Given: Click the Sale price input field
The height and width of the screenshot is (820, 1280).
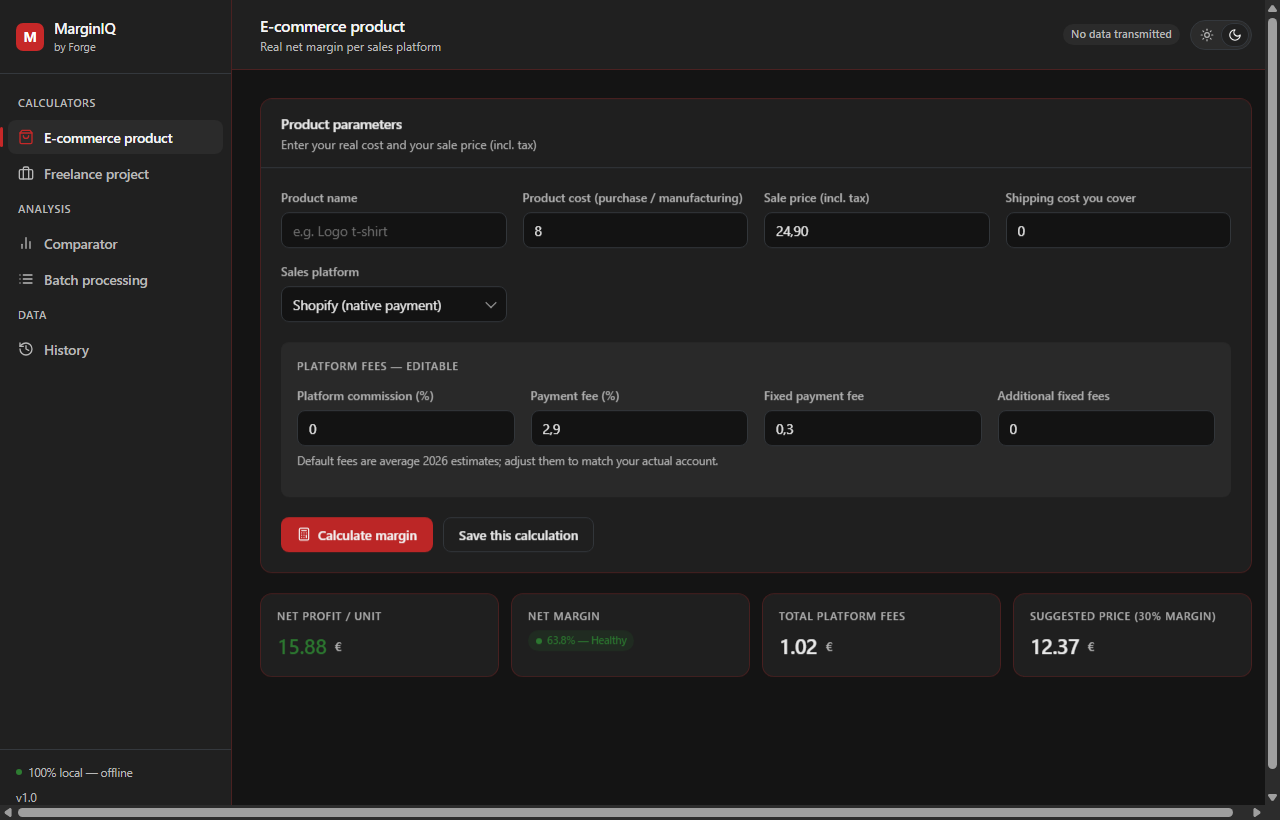Looking at the screenshot, I should coord(876,230).
